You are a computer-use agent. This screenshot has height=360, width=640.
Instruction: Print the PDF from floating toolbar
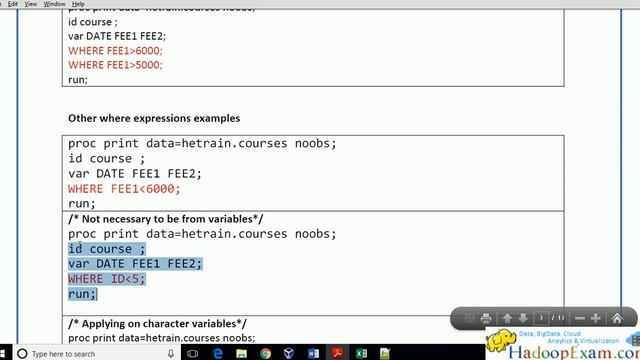(486, 318)
